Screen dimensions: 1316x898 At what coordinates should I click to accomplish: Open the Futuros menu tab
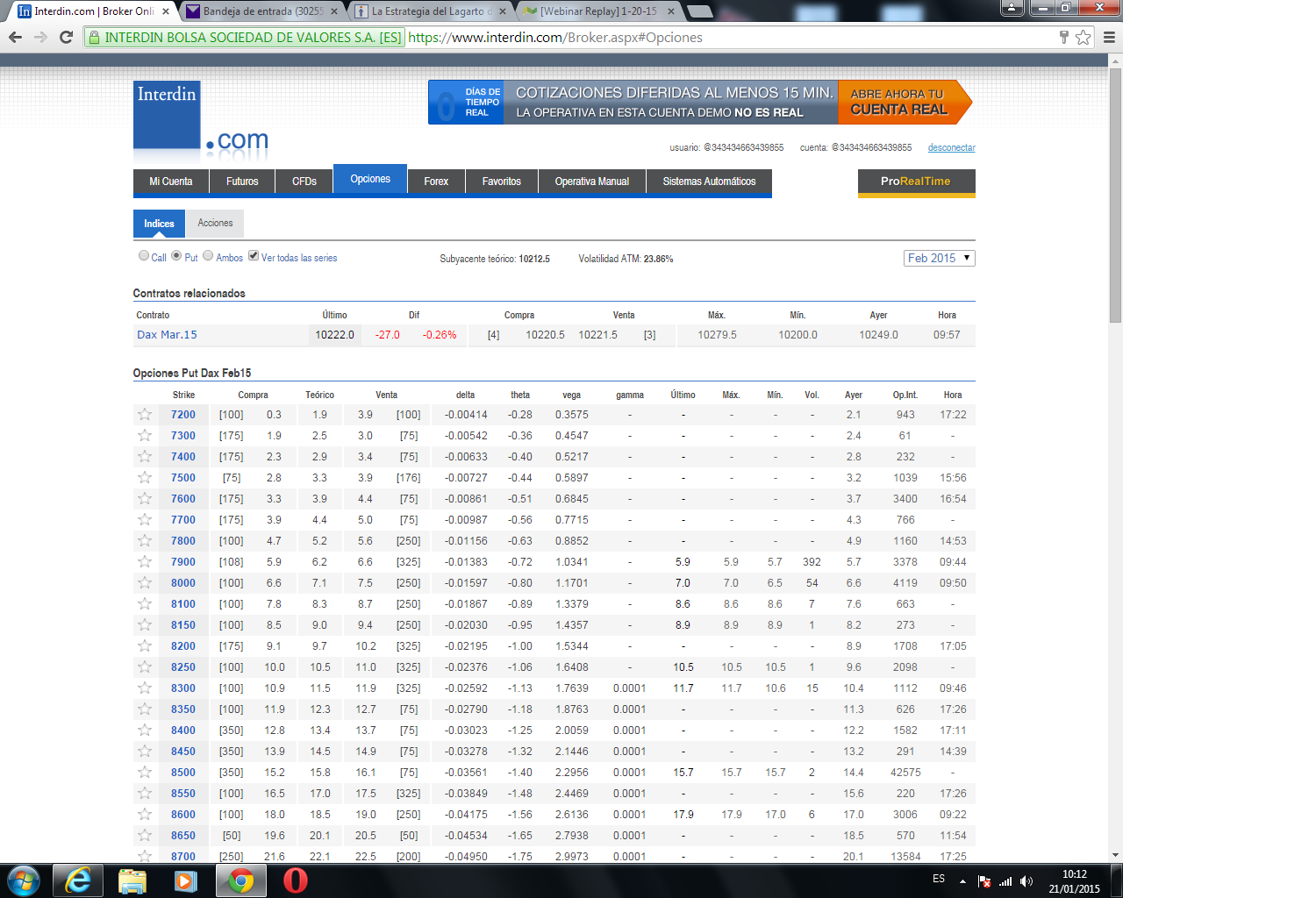tap(242, 182)
